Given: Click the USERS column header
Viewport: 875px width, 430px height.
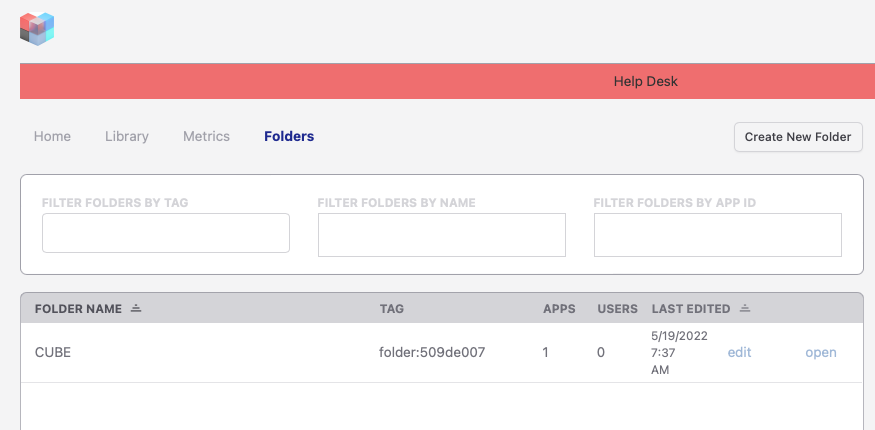Looking at the screenshot, I should (617, 308).
